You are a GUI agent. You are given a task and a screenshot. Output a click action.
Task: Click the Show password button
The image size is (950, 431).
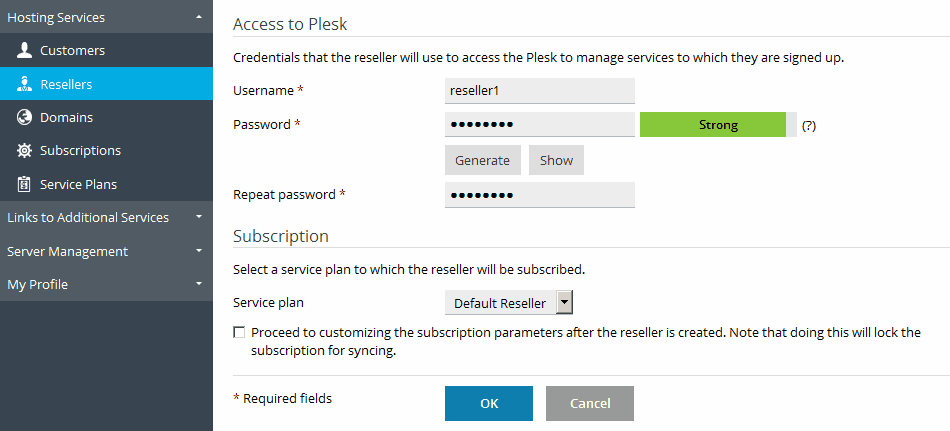click(x=556, y=160)
